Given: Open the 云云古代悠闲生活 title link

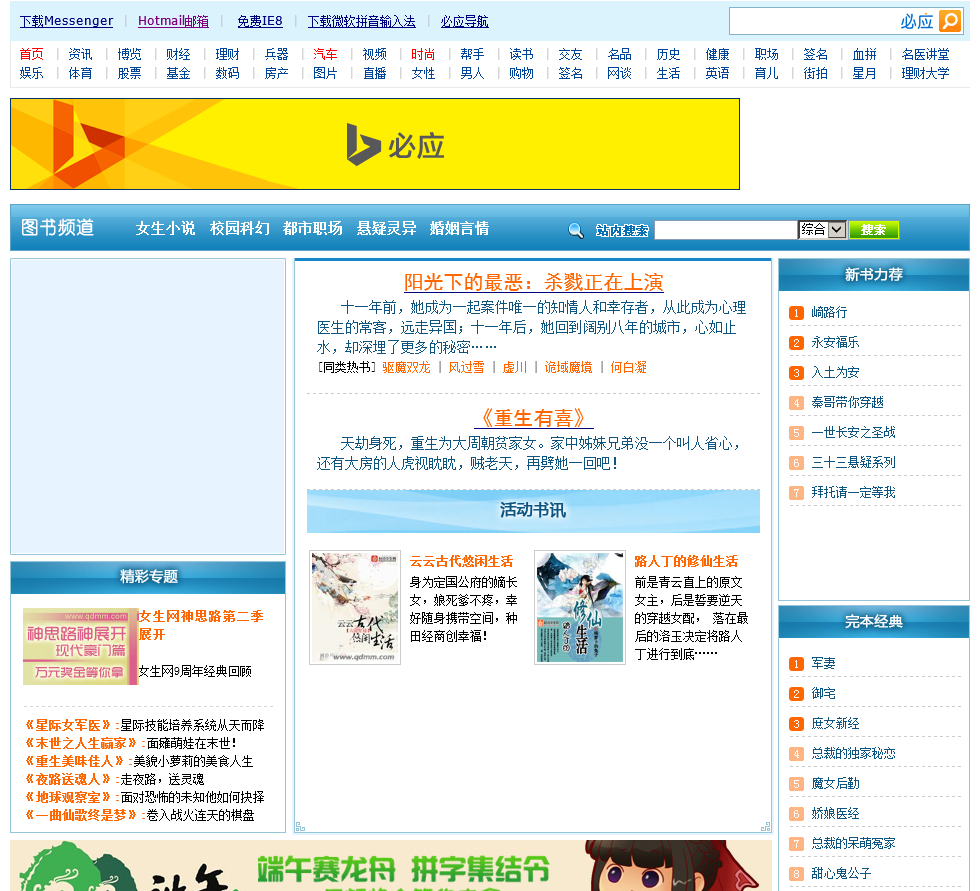Looking at the screenshot, I should 461,561.
